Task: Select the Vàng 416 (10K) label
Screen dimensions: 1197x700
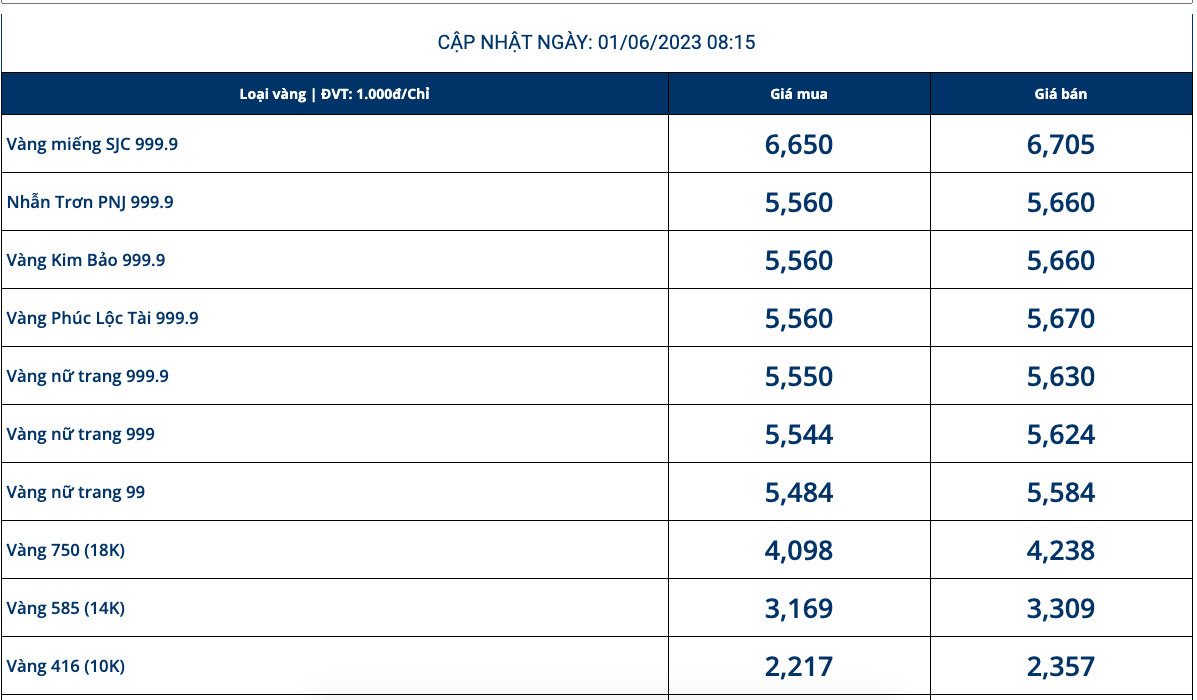Action: tap(65, 666)
